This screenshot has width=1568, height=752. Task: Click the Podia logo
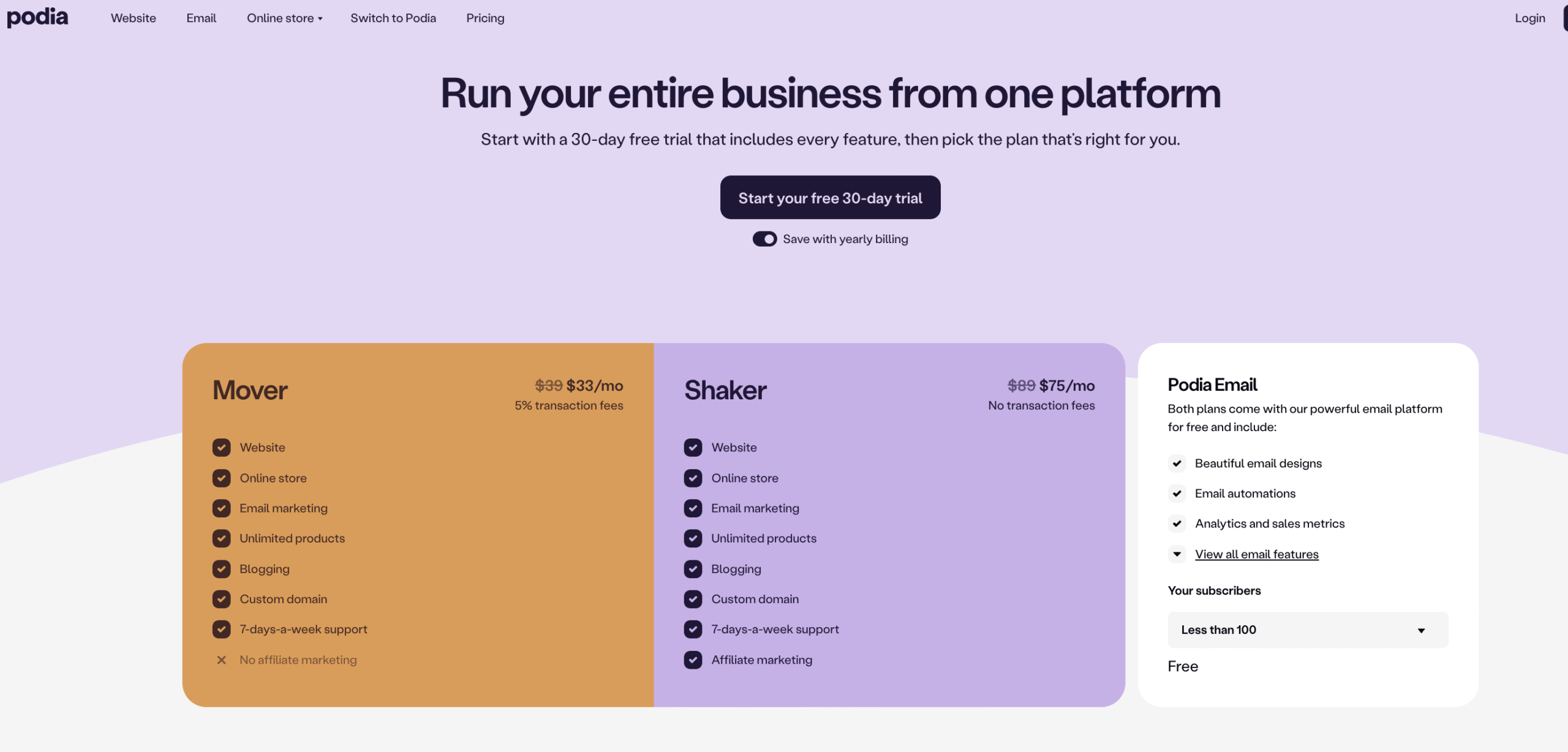[37, 17]
